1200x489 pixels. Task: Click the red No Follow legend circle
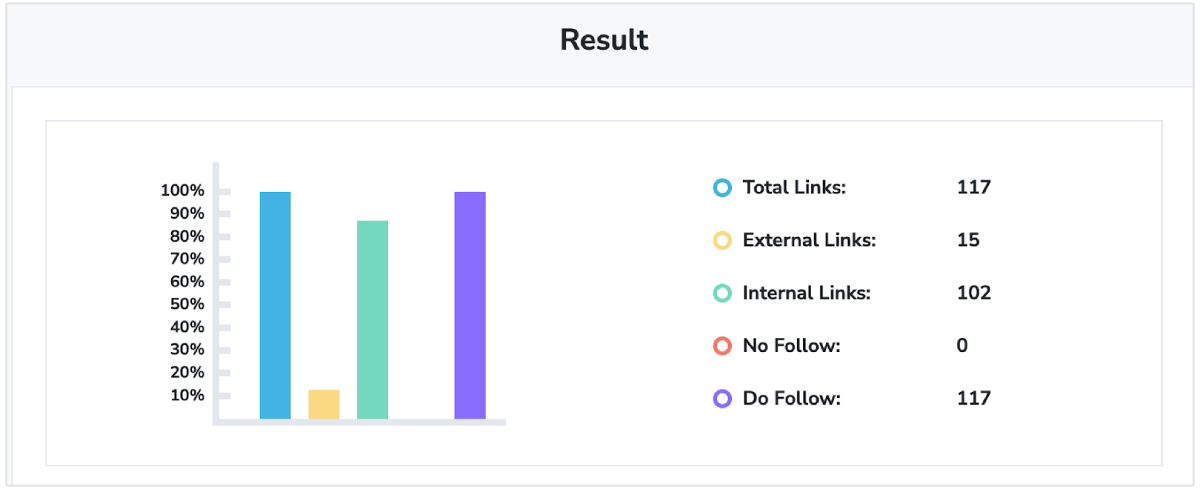(x=722, y=346)
